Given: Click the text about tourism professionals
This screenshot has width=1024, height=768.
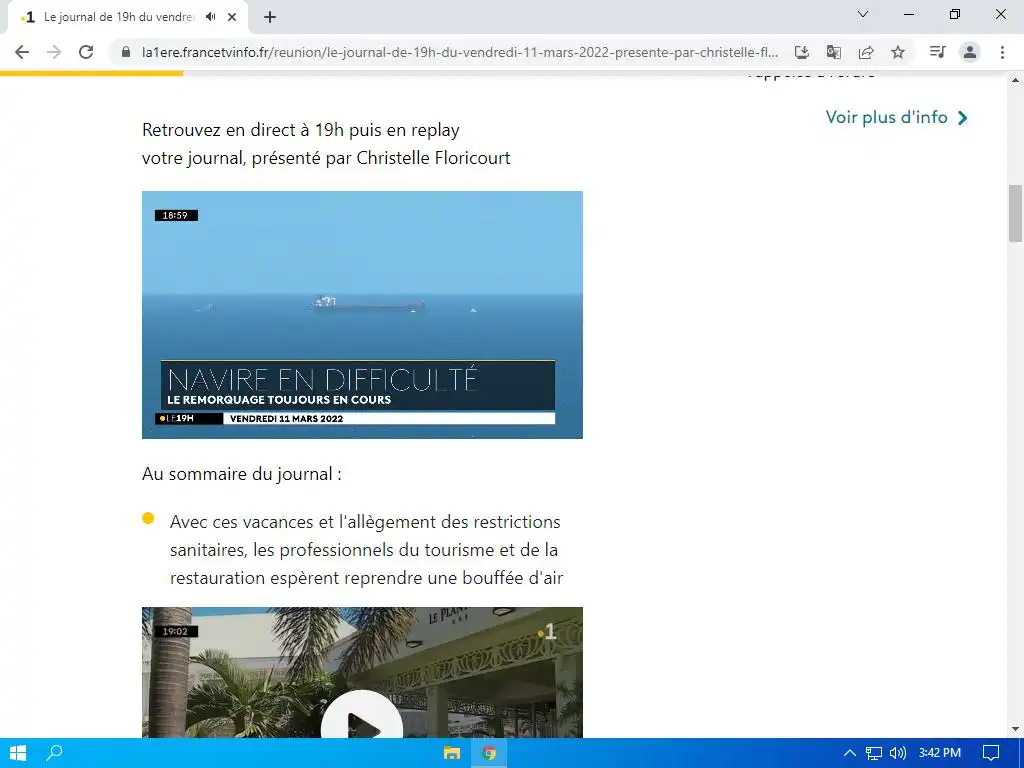Looking at the screenshot, I should click(366, 550).
